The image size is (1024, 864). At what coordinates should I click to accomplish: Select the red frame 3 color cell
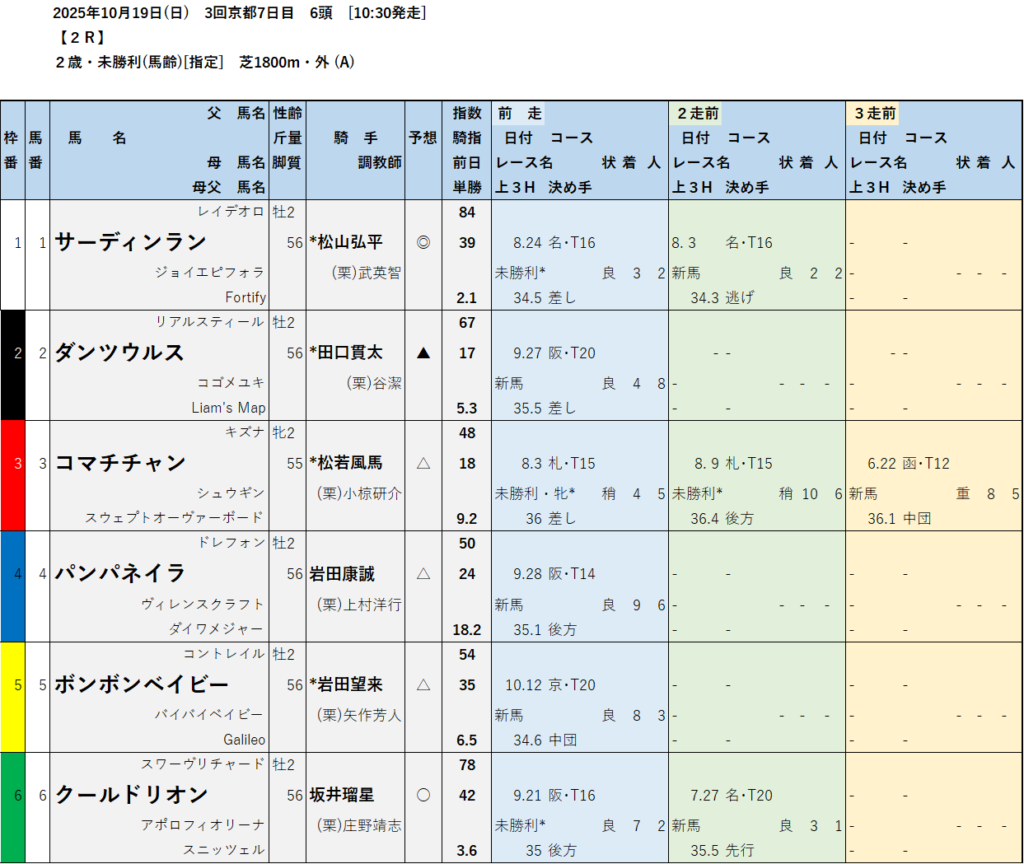tap(12, 475)
